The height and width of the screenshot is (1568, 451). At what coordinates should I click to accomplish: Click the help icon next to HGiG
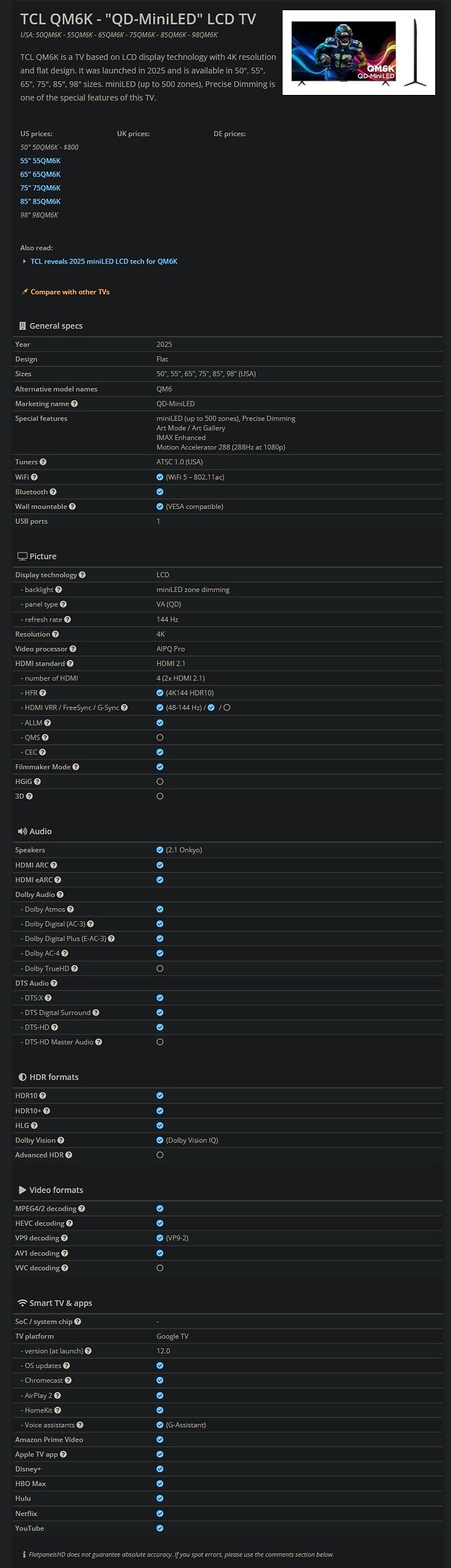pyautogui.click(x=38, y=781)
